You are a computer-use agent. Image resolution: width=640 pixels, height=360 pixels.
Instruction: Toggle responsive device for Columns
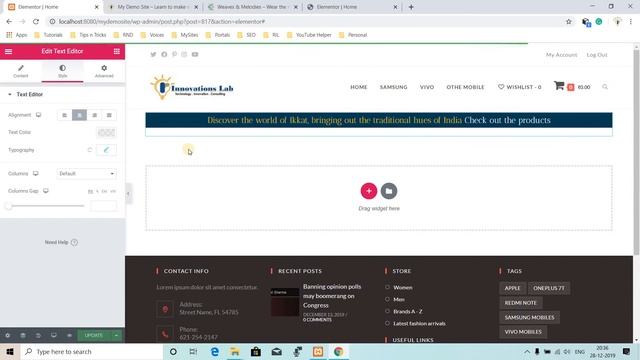36,173
